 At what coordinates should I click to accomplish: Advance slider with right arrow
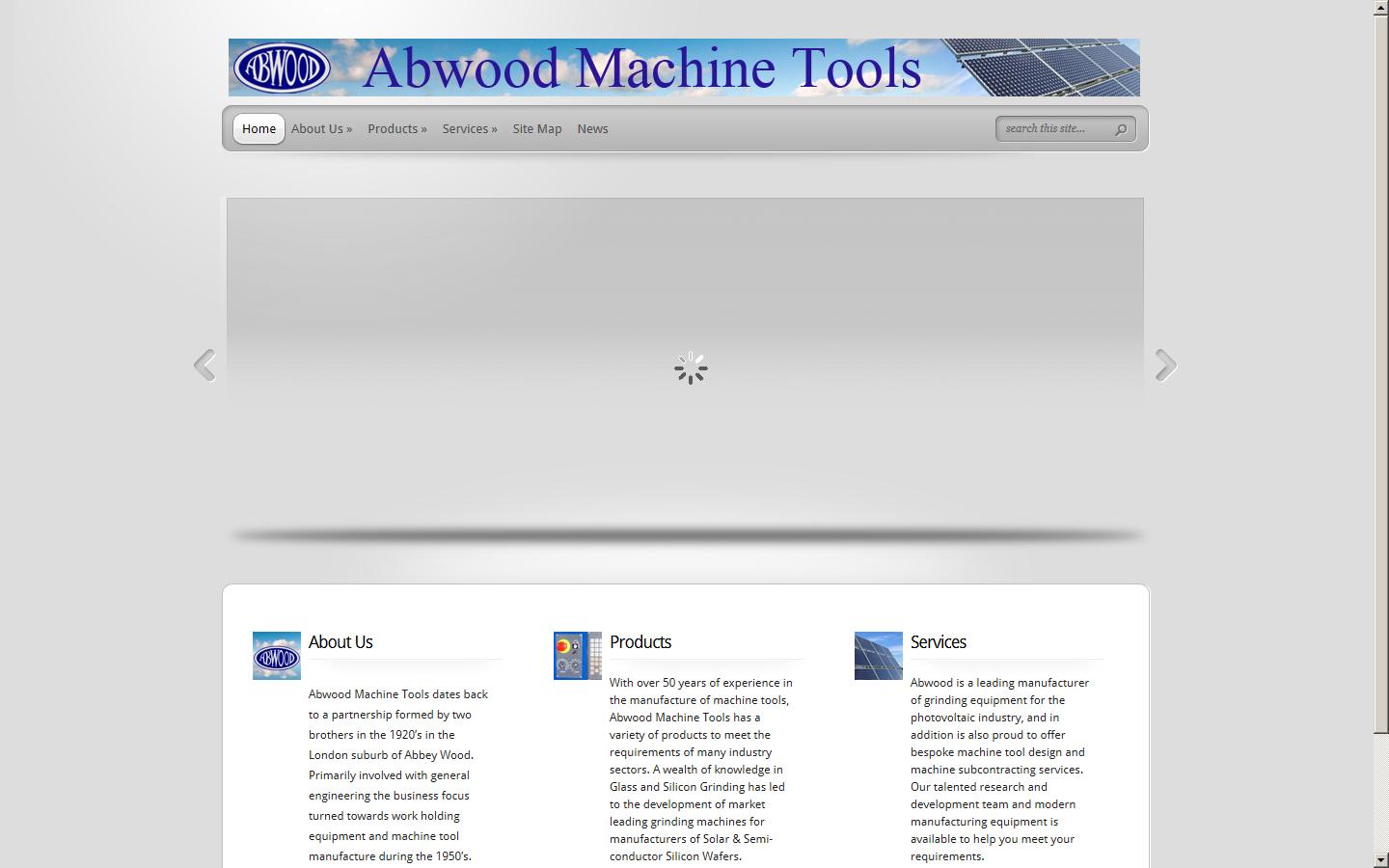coord(1165,366)
